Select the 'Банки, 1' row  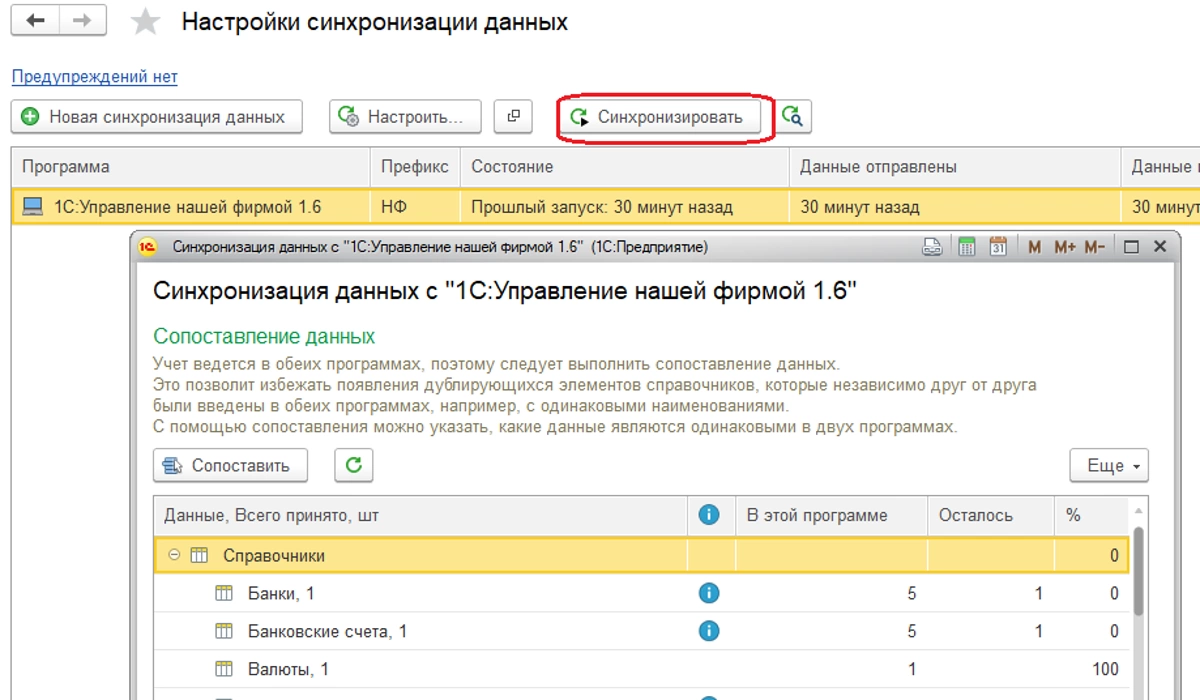[x=641, y=594]
